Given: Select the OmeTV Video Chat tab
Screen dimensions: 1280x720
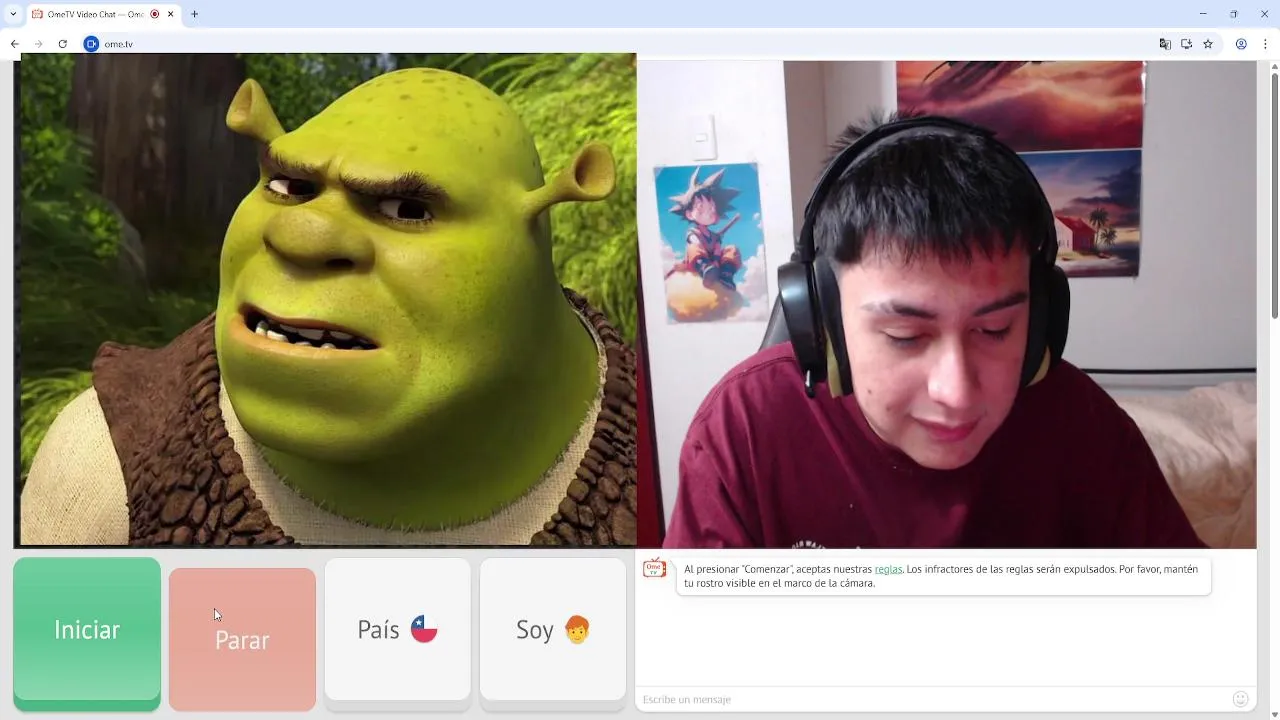Looking at the screenshot, I should [x=102, y=14].
